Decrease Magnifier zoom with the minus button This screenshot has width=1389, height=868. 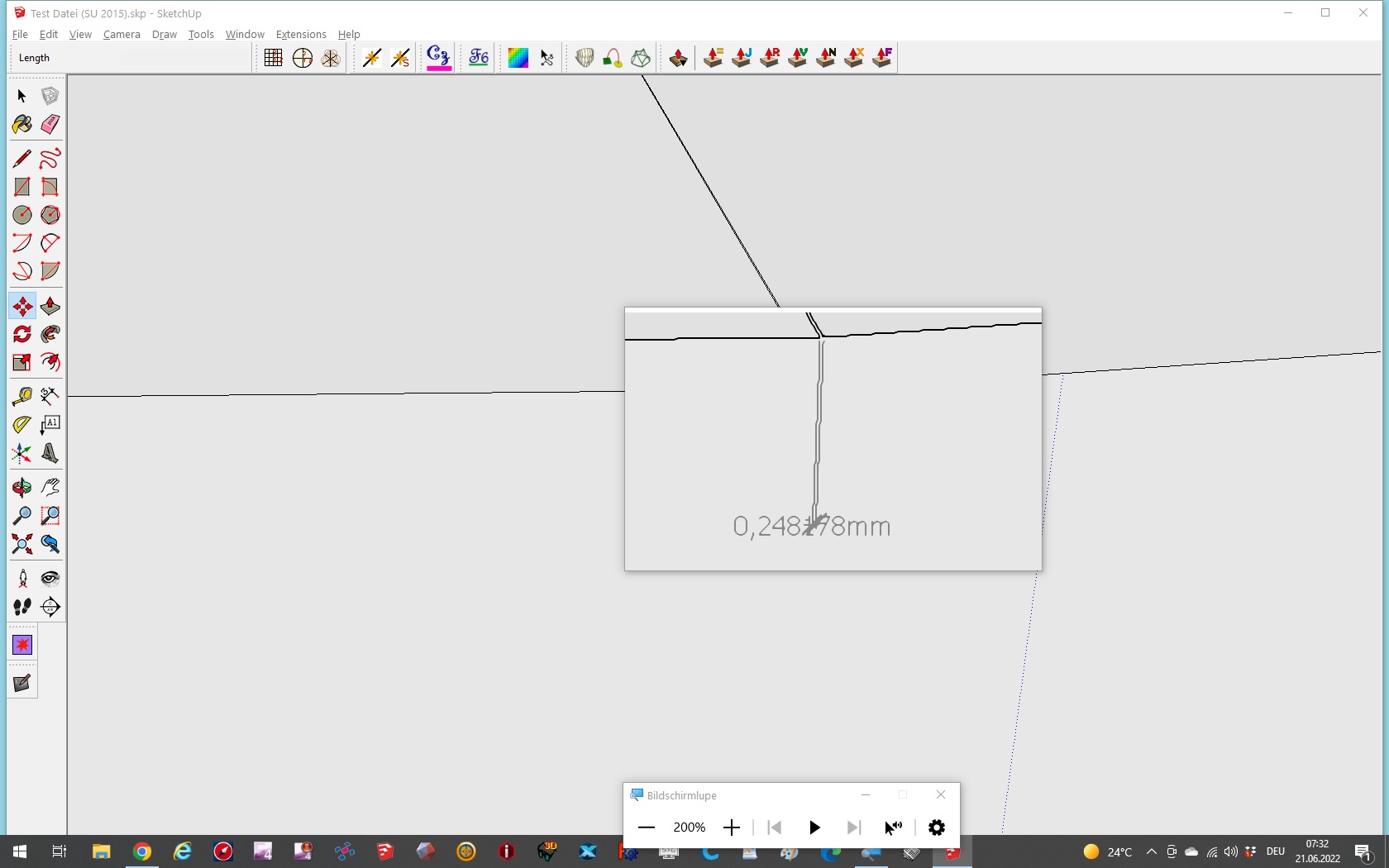click(x=647, y=827)
